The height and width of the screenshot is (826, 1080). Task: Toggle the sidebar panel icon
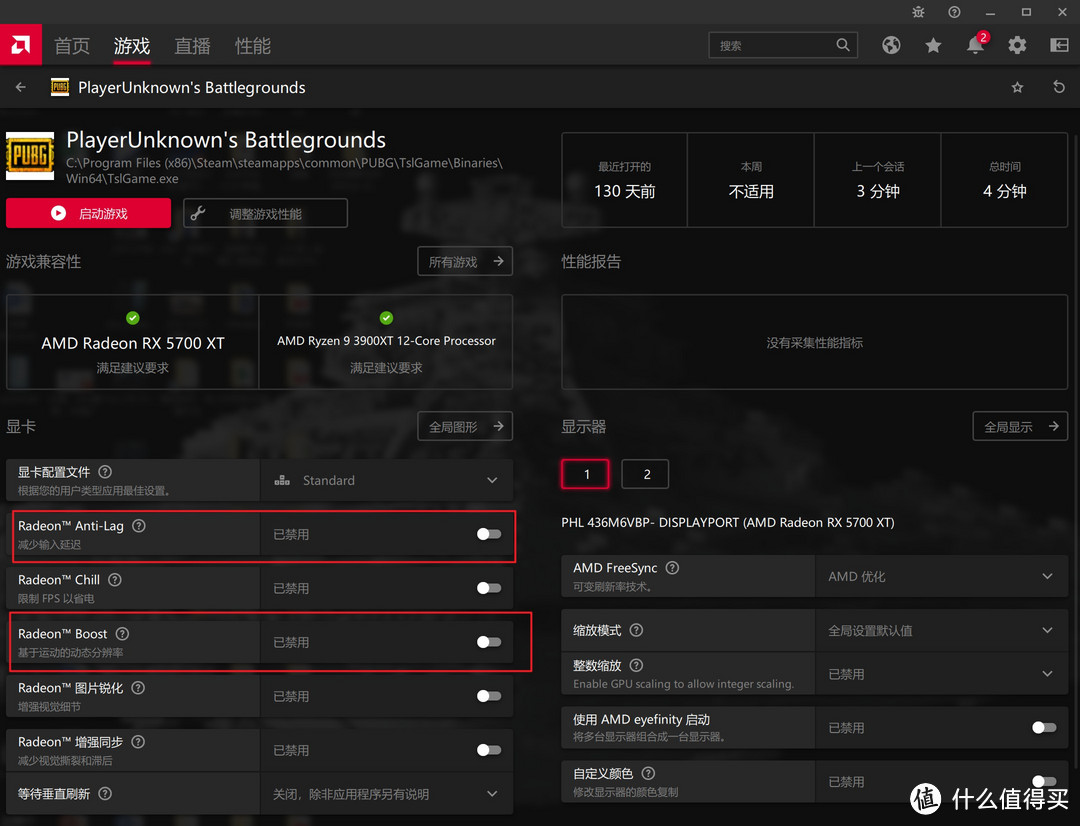click(1059, 45)
